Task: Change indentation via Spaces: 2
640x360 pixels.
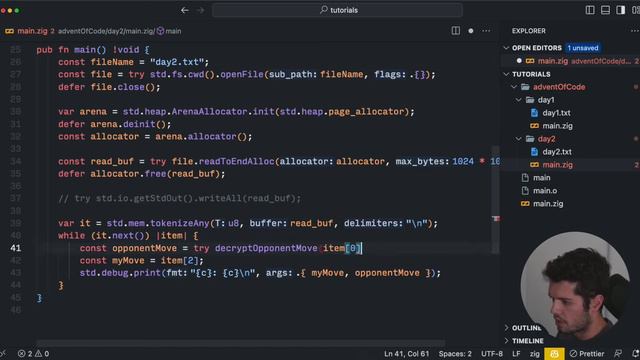Action: pyautogui.click(x=455, y=353)
